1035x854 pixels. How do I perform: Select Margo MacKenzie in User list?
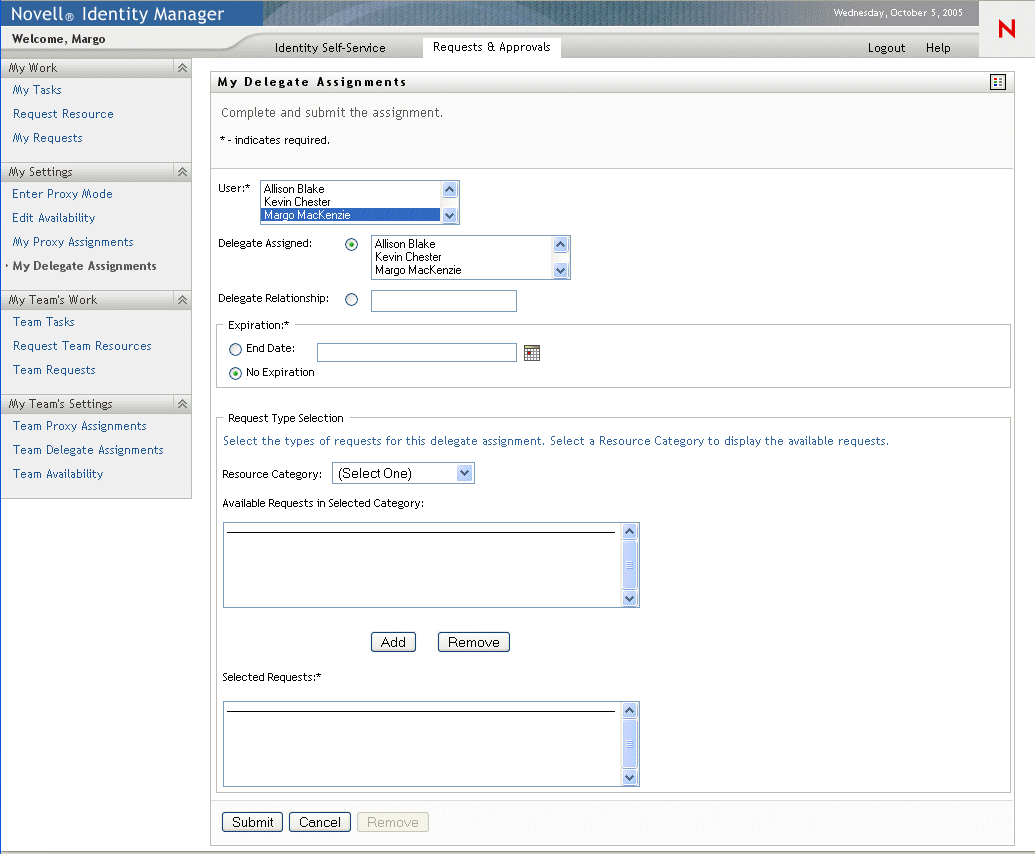click(351, 215)
